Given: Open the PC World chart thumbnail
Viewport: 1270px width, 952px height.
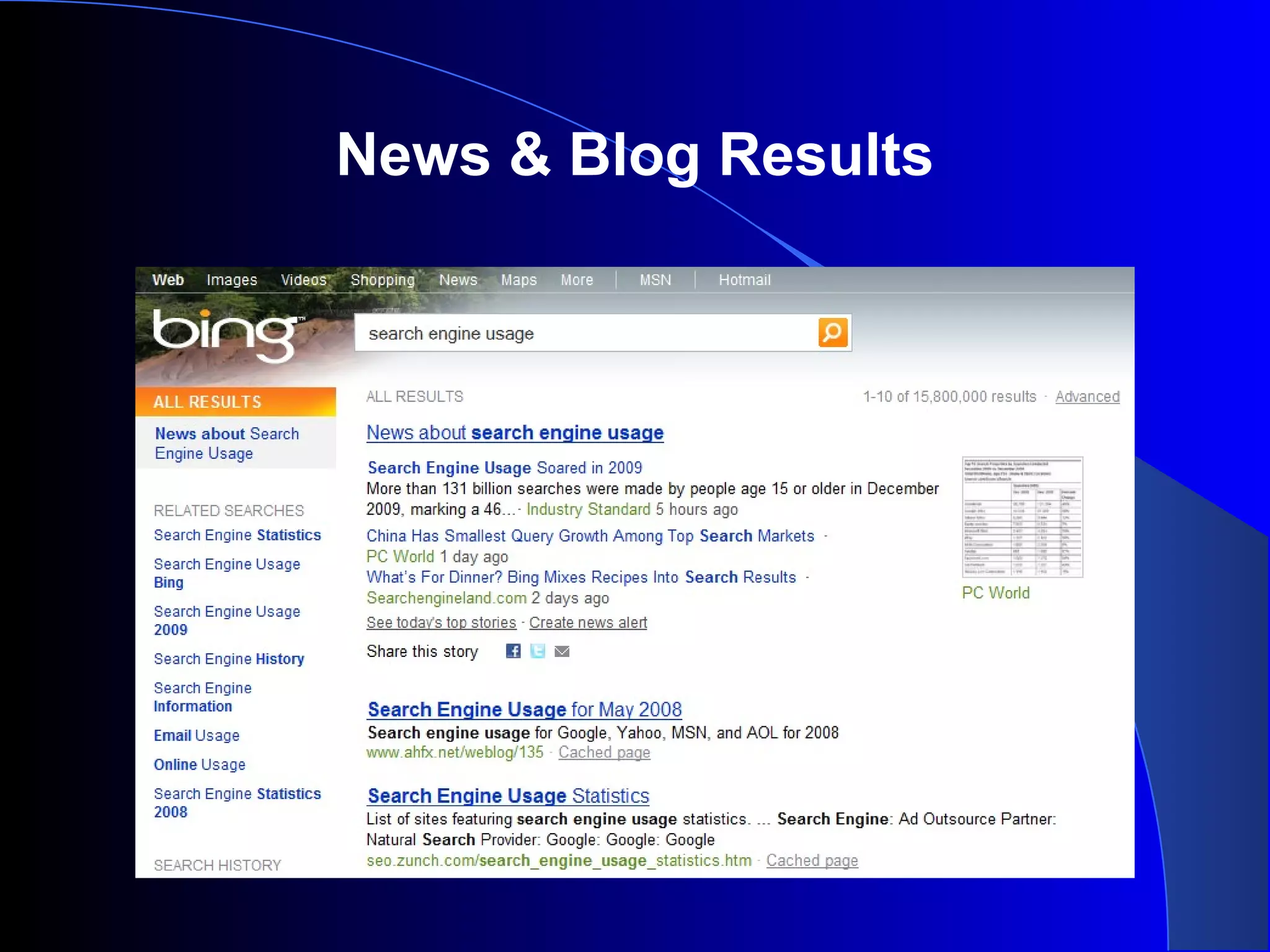Looking at the screenshot, I should point(1023,518).
